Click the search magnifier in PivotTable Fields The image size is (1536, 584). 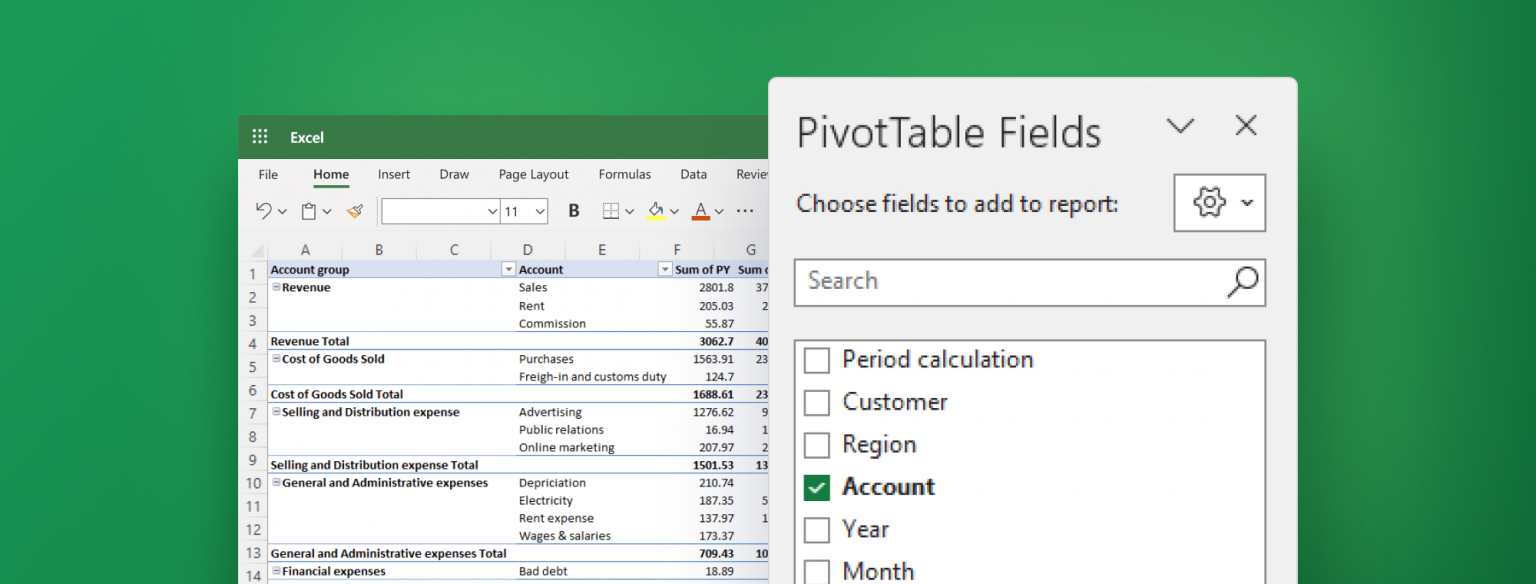point(1240,283)
